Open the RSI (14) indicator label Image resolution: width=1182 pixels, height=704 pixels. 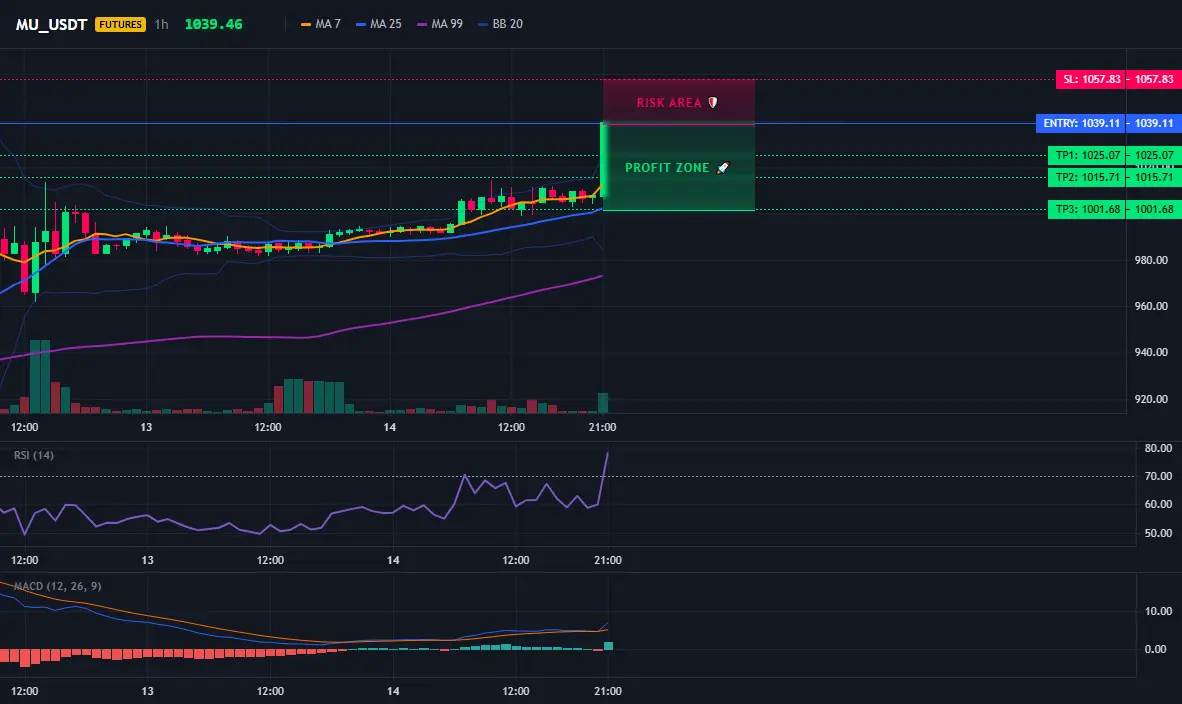[33, 455]
